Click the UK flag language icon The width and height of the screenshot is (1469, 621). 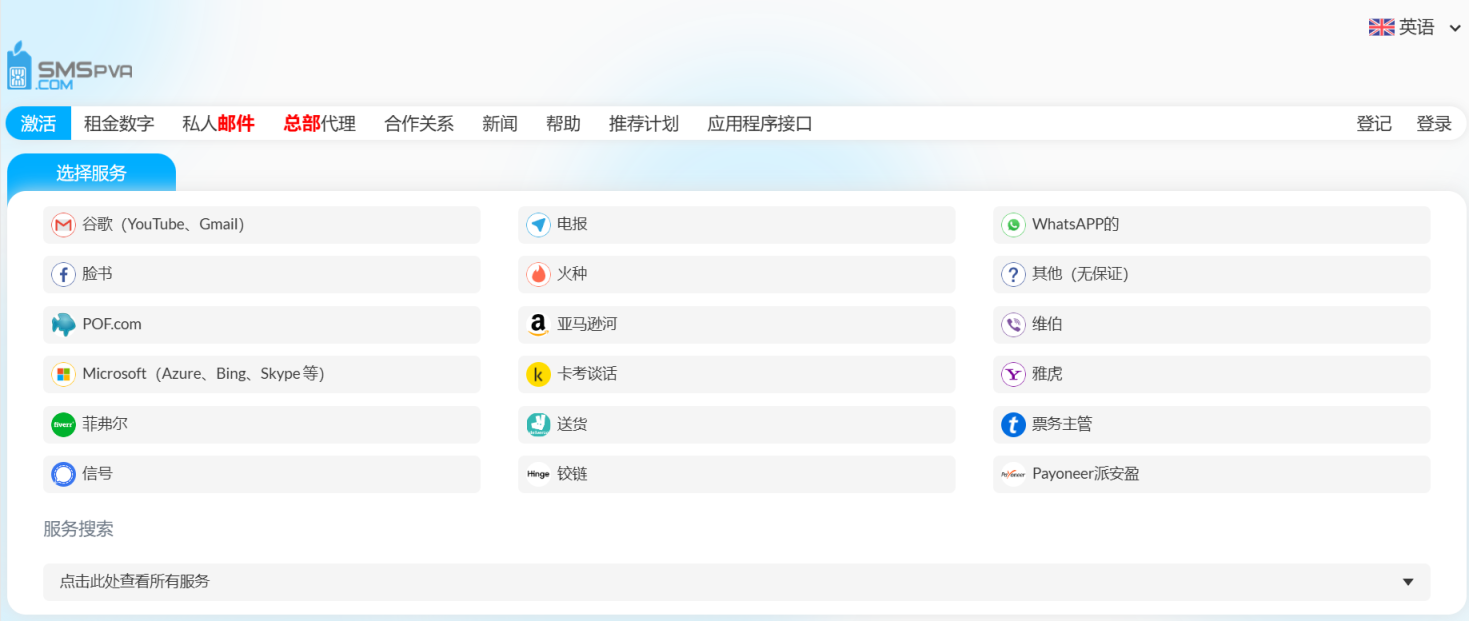pyautogui.click(x=1380, y=27)
